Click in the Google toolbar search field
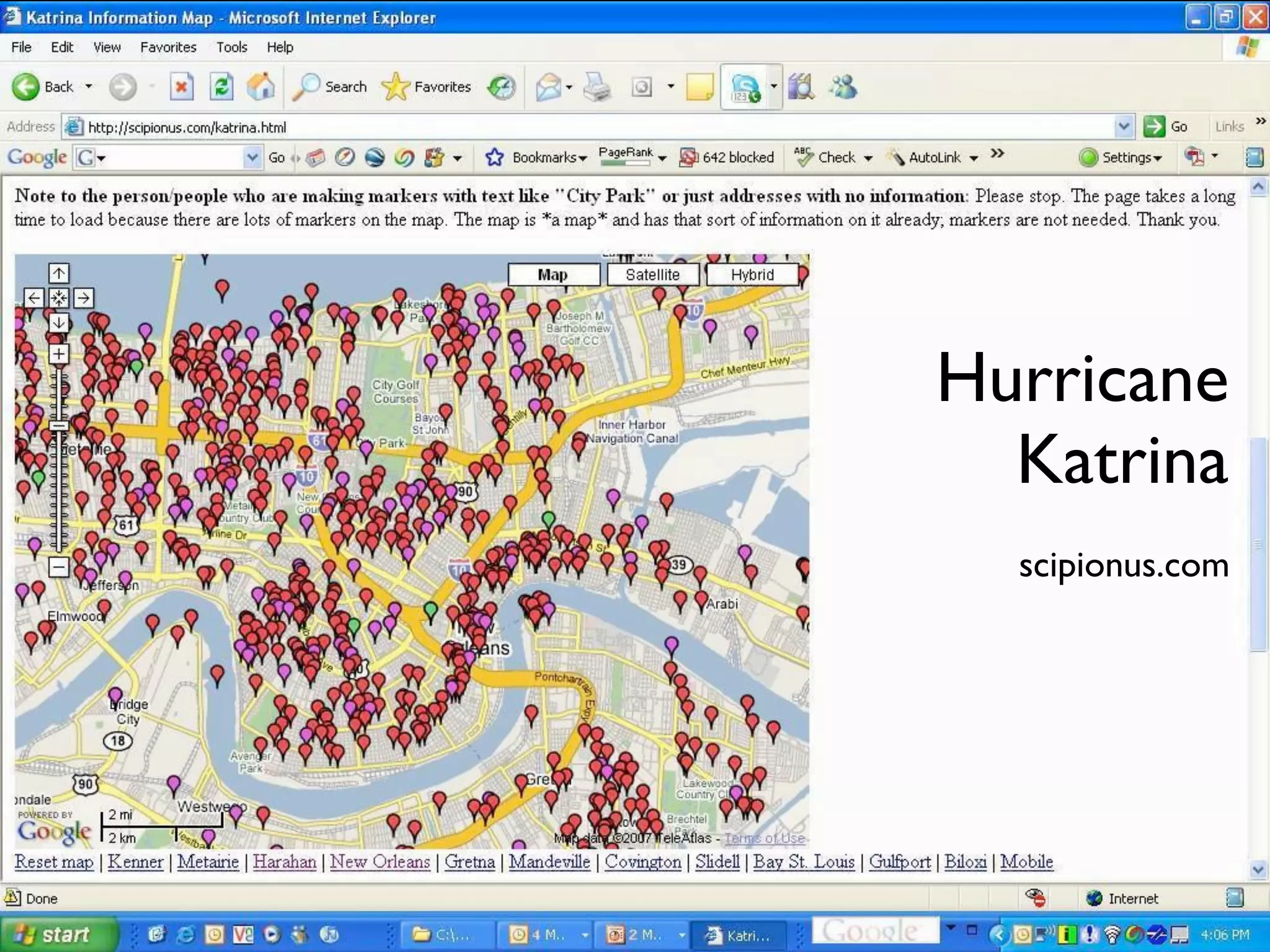The height and width of the screenshot is (952, 1270). tap(167, 157)
